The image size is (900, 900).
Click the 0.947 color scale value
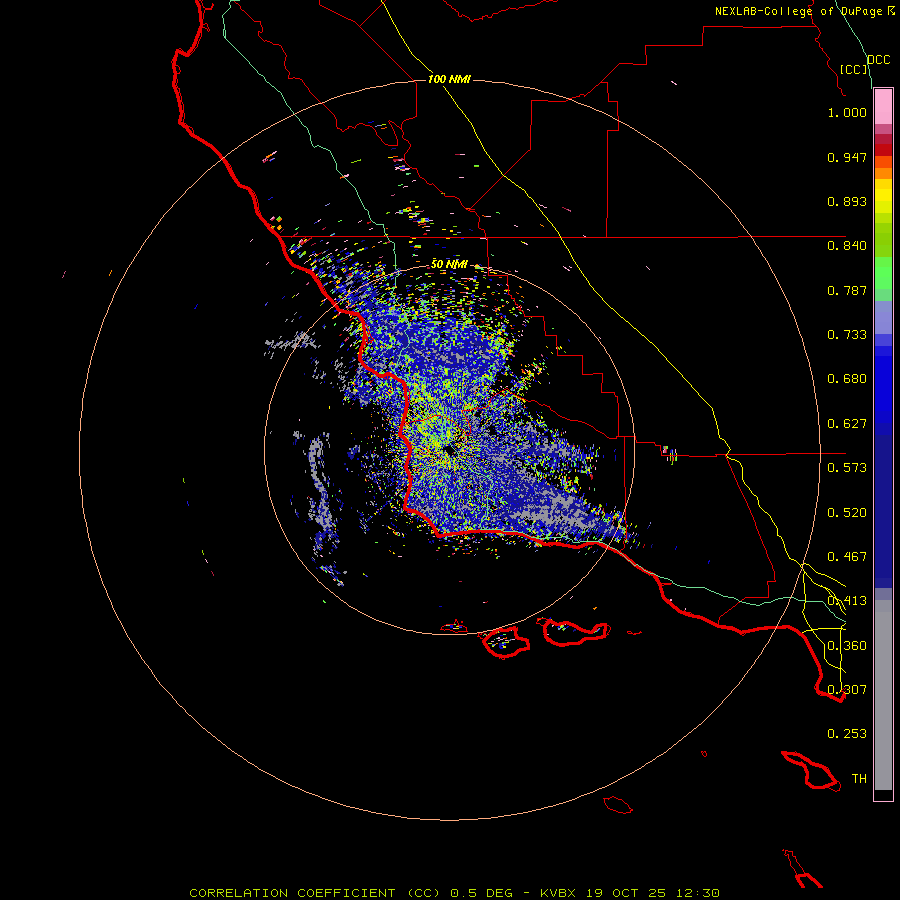pos(847,157)
